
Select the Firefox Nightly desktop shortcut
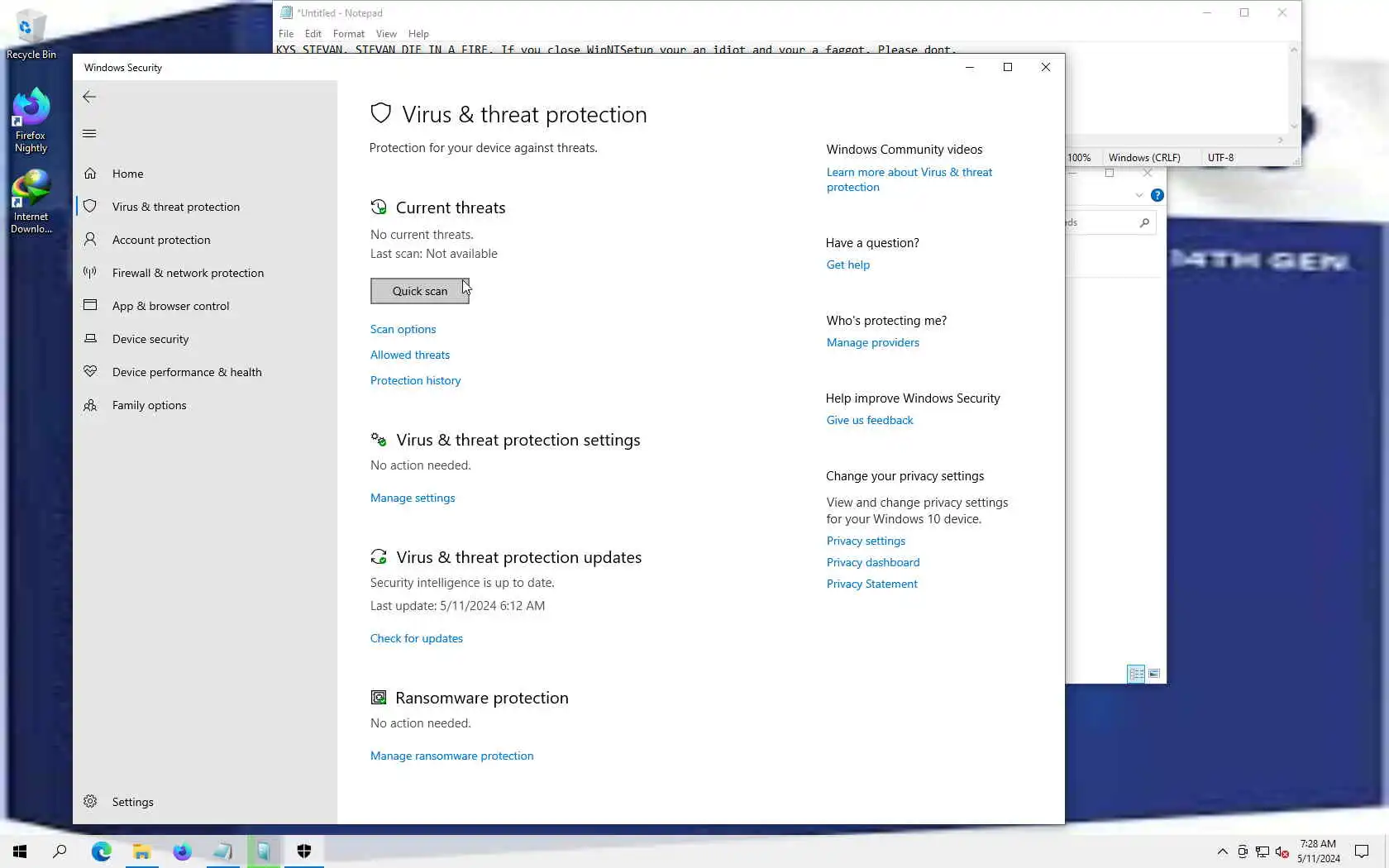tap(31, 121)
